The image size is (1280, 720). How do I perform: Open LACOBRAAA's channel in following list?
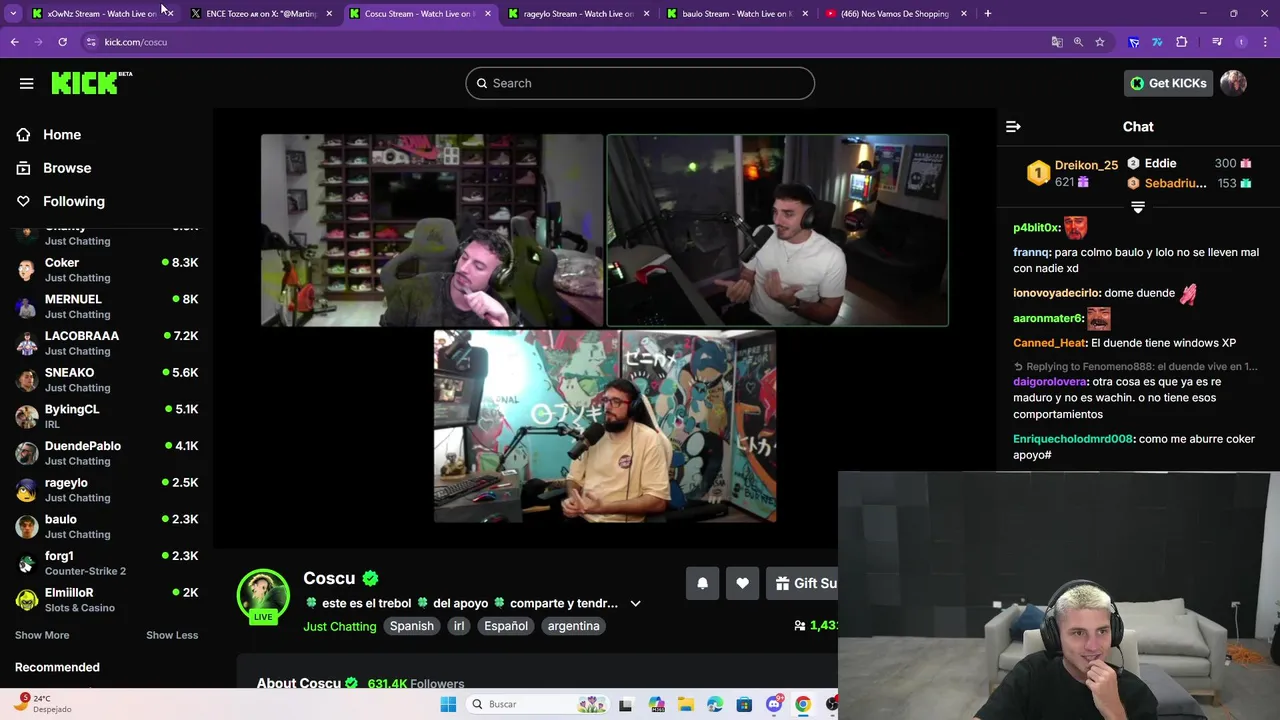coord(106,343)
